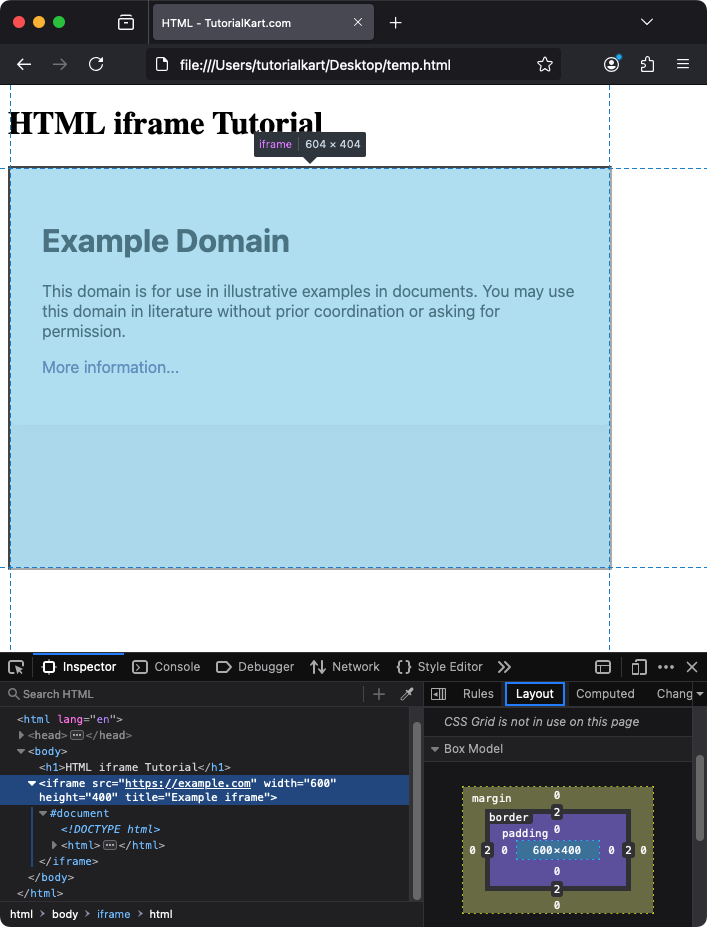Toggle the three-pane inspector icon

pyautogui.click(x=439, y=694)
